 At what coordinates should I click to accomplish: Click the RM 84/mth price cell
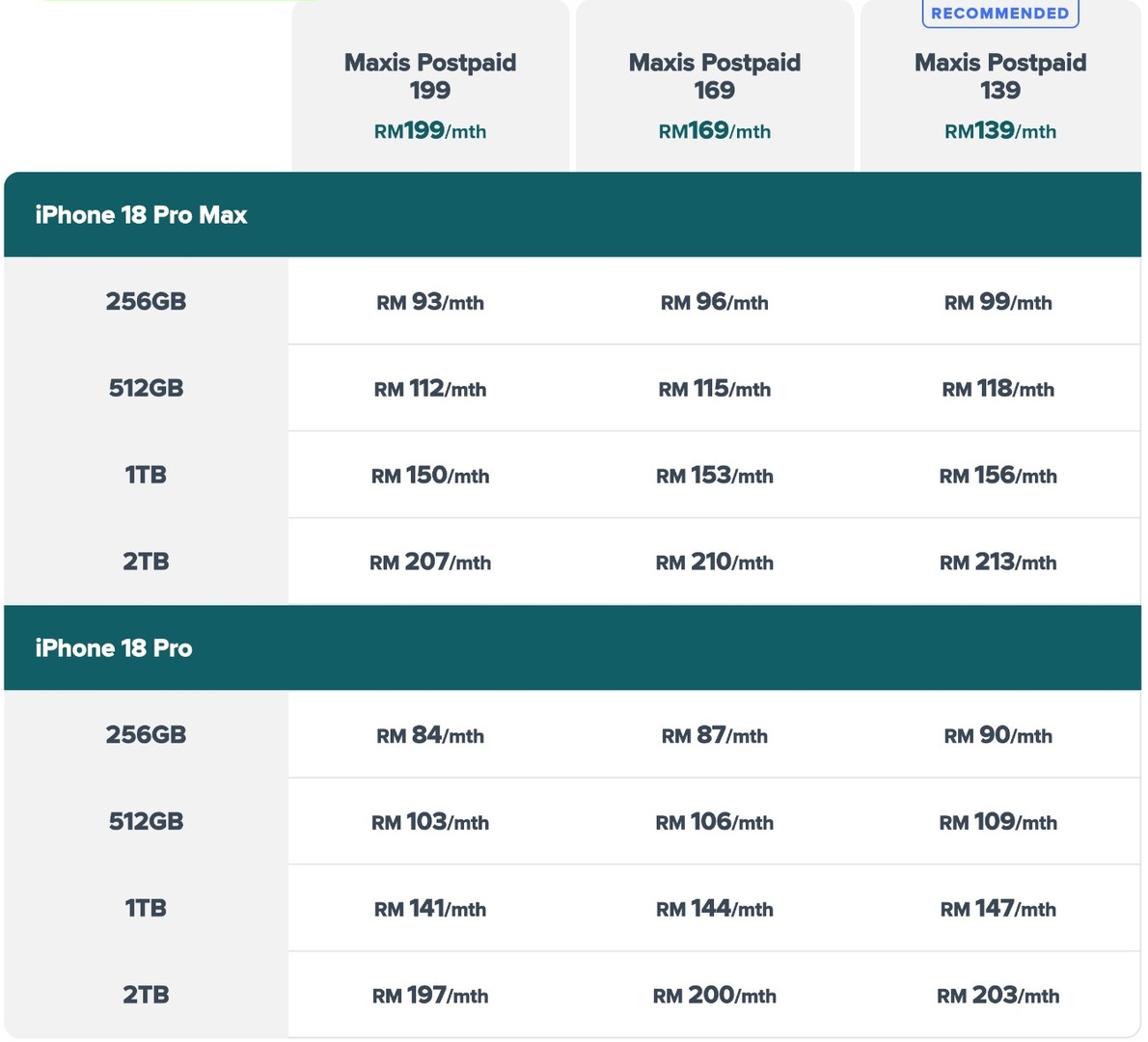click(x=429, y=734)
